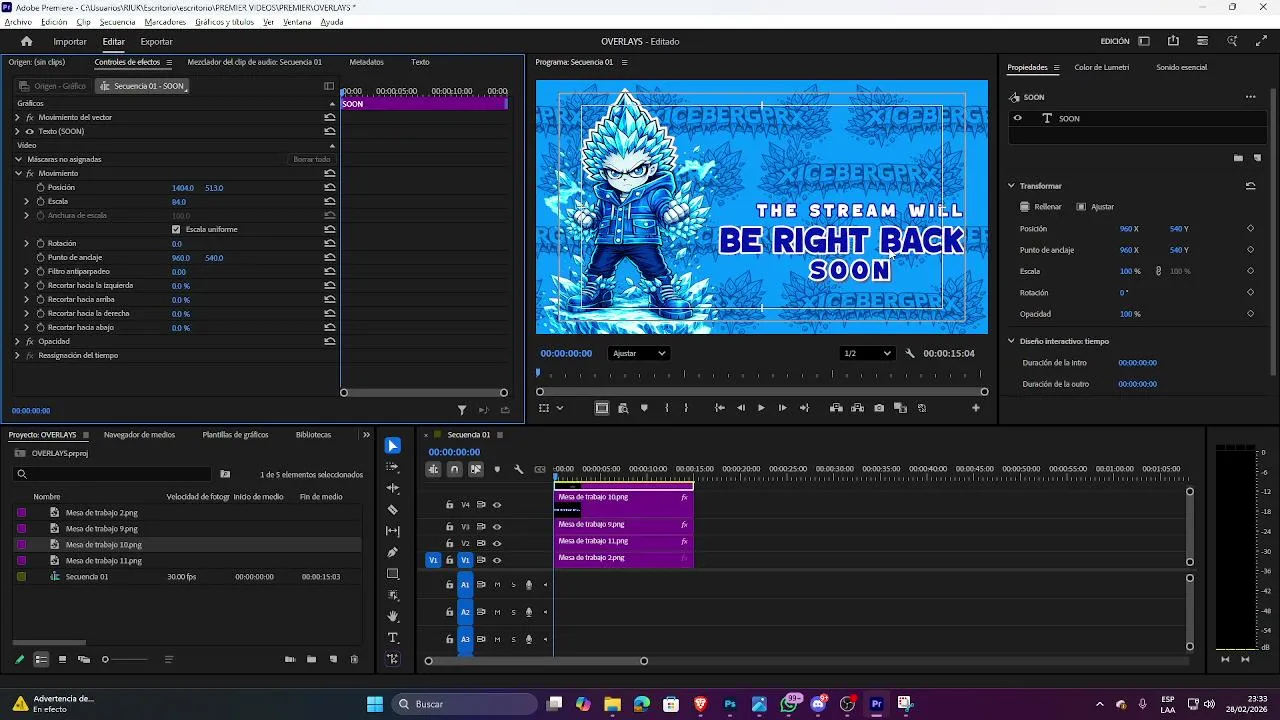Click the Windows Start button
This screenshot has width=1280, height=720.
pos(375,704)
